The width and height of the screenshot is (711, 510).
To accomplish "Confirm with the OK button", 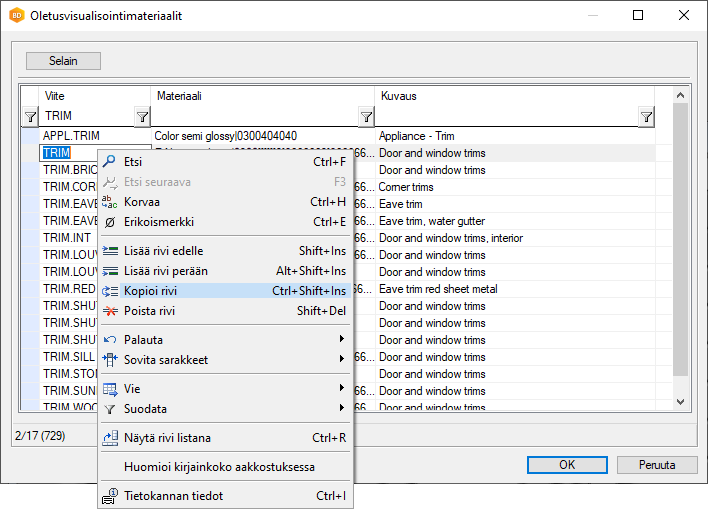I will click(567, 465).
